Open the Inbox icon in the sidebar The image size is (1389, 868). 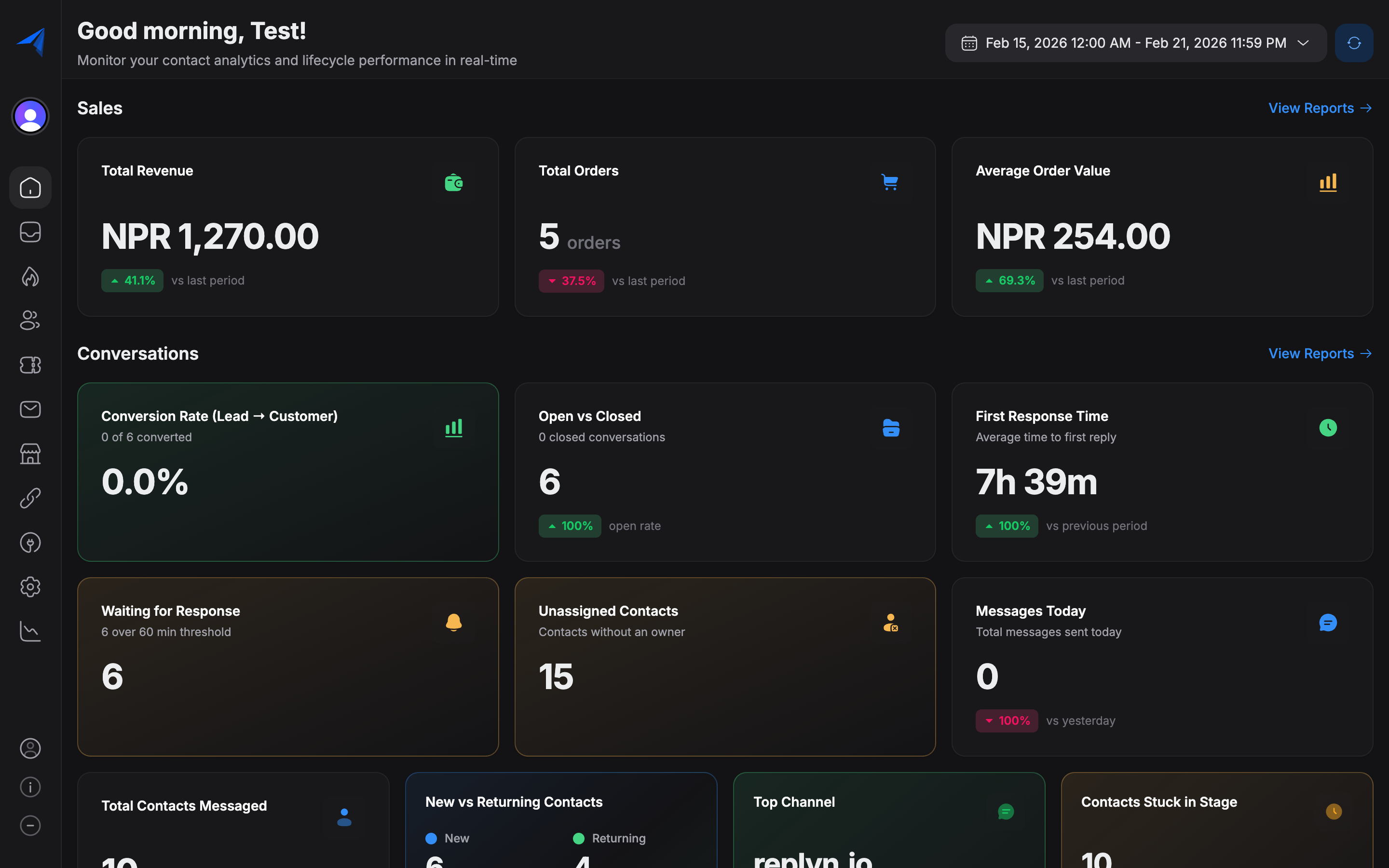pyautogui.click(x=30, y=232)
